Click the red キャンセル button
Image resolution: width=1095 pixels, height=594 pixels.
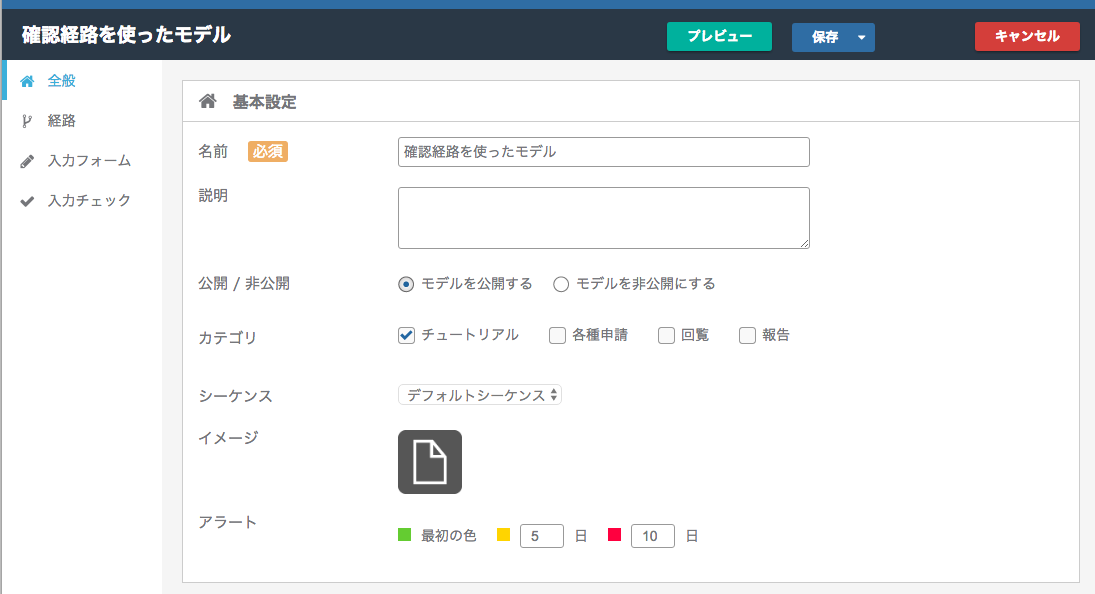tap(1027, 36)
